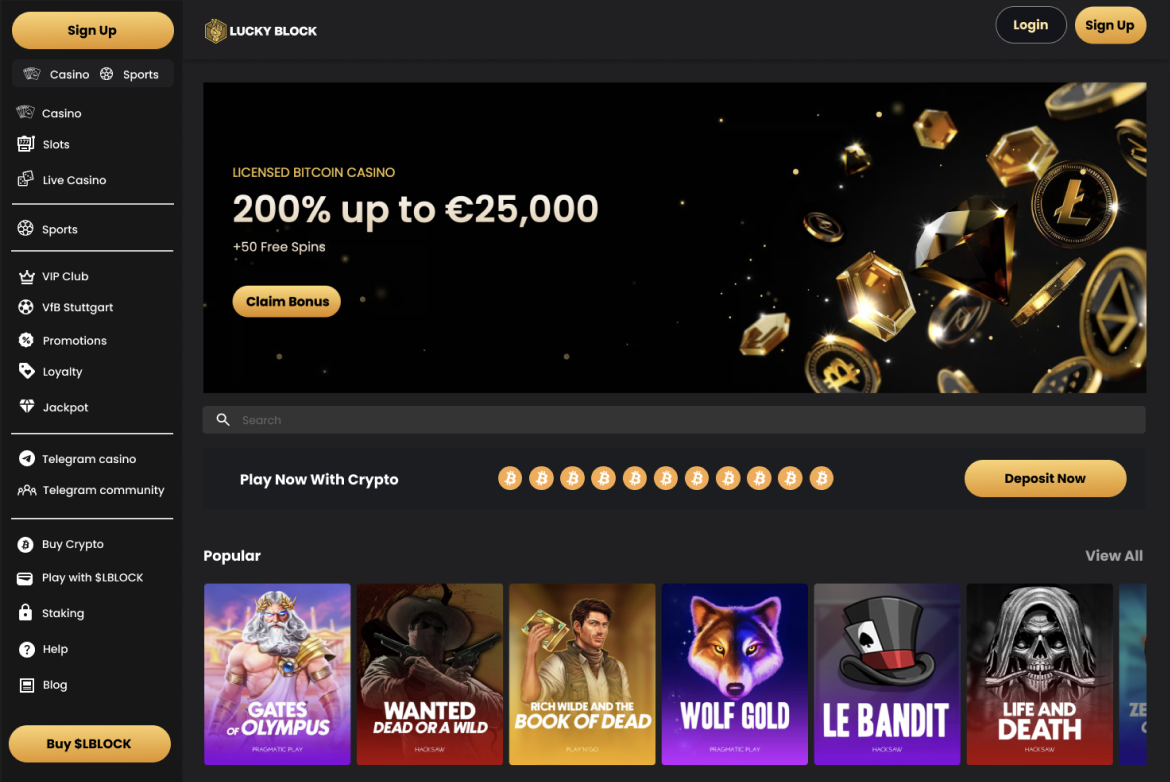Screen dimensions: 1170x782
Task: Click the Help question mark icon
Action: tap(27, 649)
